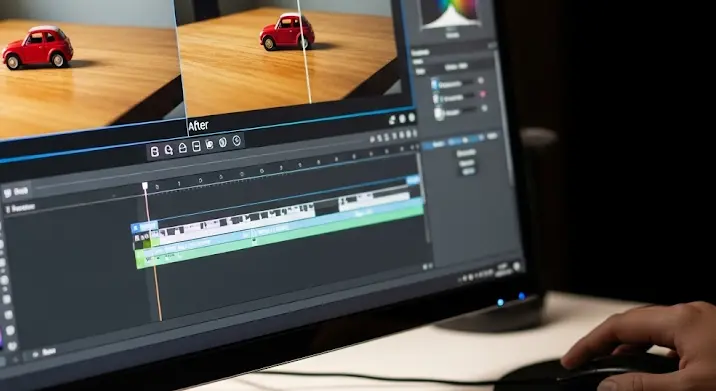
Task: Open the rightmost tab in the lower side panel
Action: (492, 136)
